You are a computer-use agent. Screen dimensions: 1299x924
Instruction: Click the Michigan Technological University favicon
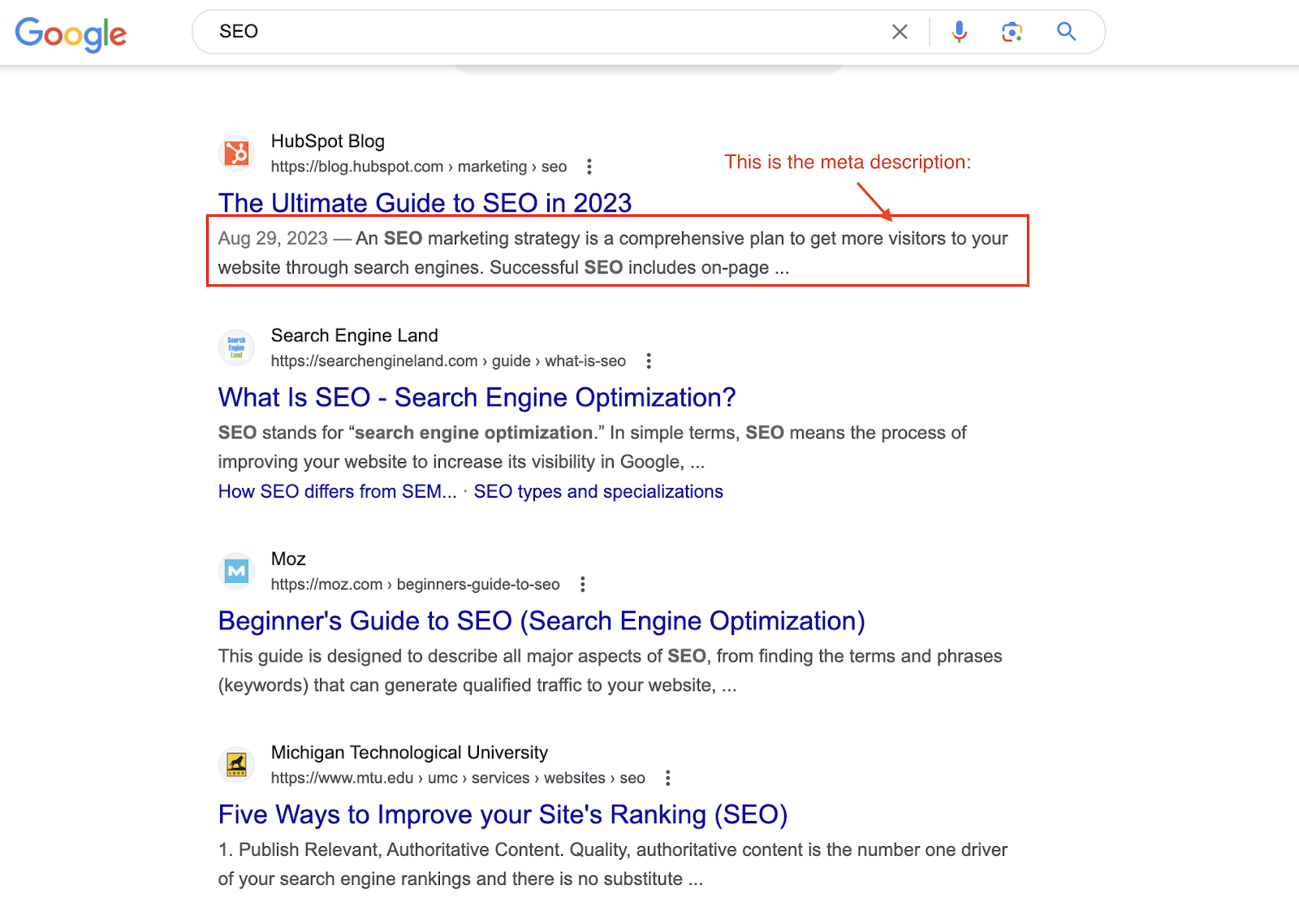[236, 765]
